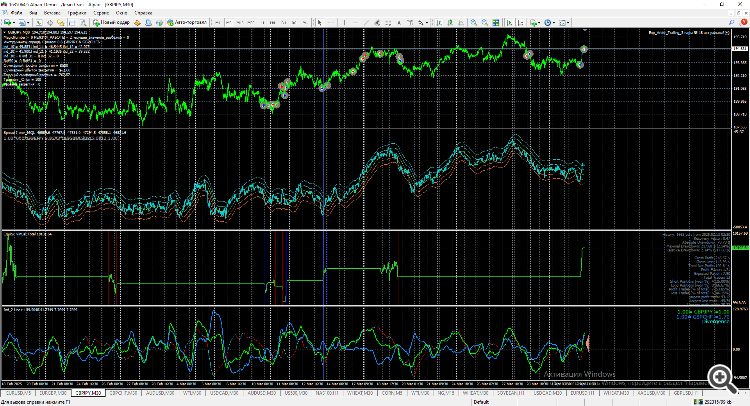The width and height of the screenshot is (750, 406).
Task: Click the New Order button
Action: 111,22
